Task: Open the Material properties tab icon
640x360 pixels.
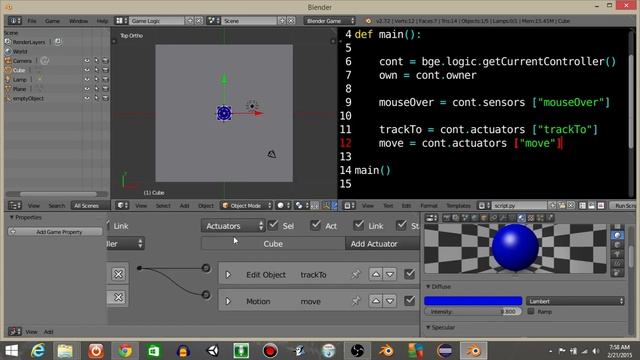Action: pos(521,218)
